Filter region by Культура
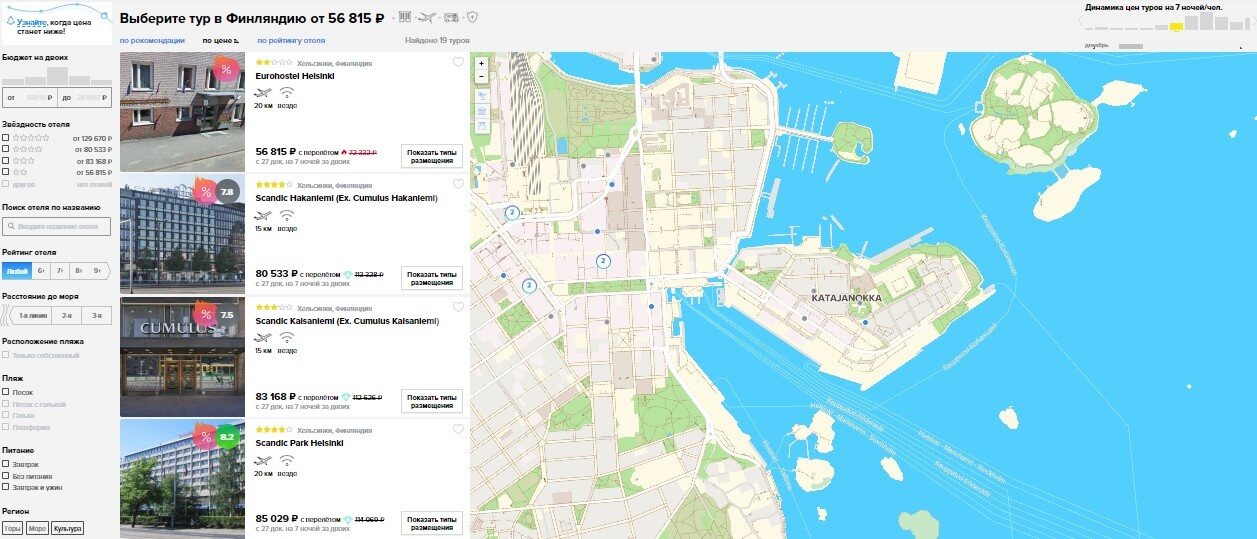 click(x=68, y=528)
